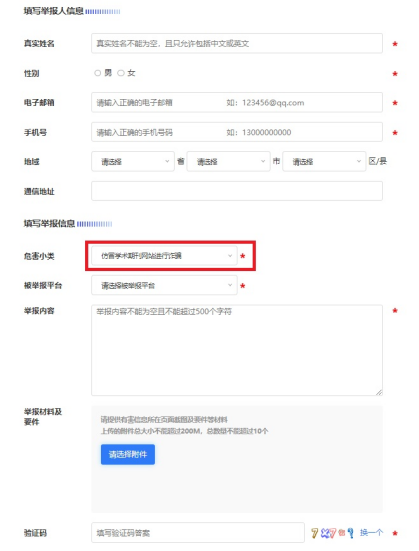Click the chevron arrow in province dropdown
Image resolution: width=419 pixels, height=551 pixels.
pyautogui.click(x=167, y=161)
